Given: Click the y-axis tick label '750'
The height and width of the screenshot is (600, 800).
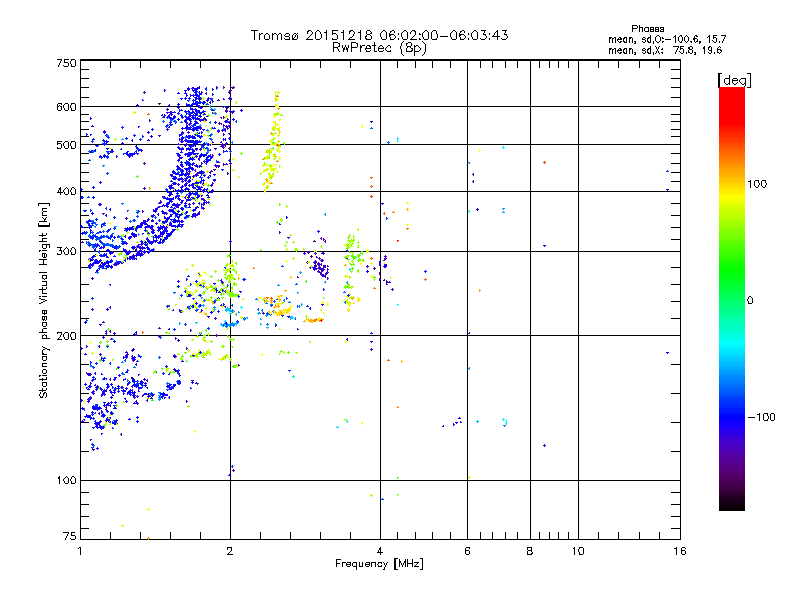Looking at the screenshot, I should point(66,63).
